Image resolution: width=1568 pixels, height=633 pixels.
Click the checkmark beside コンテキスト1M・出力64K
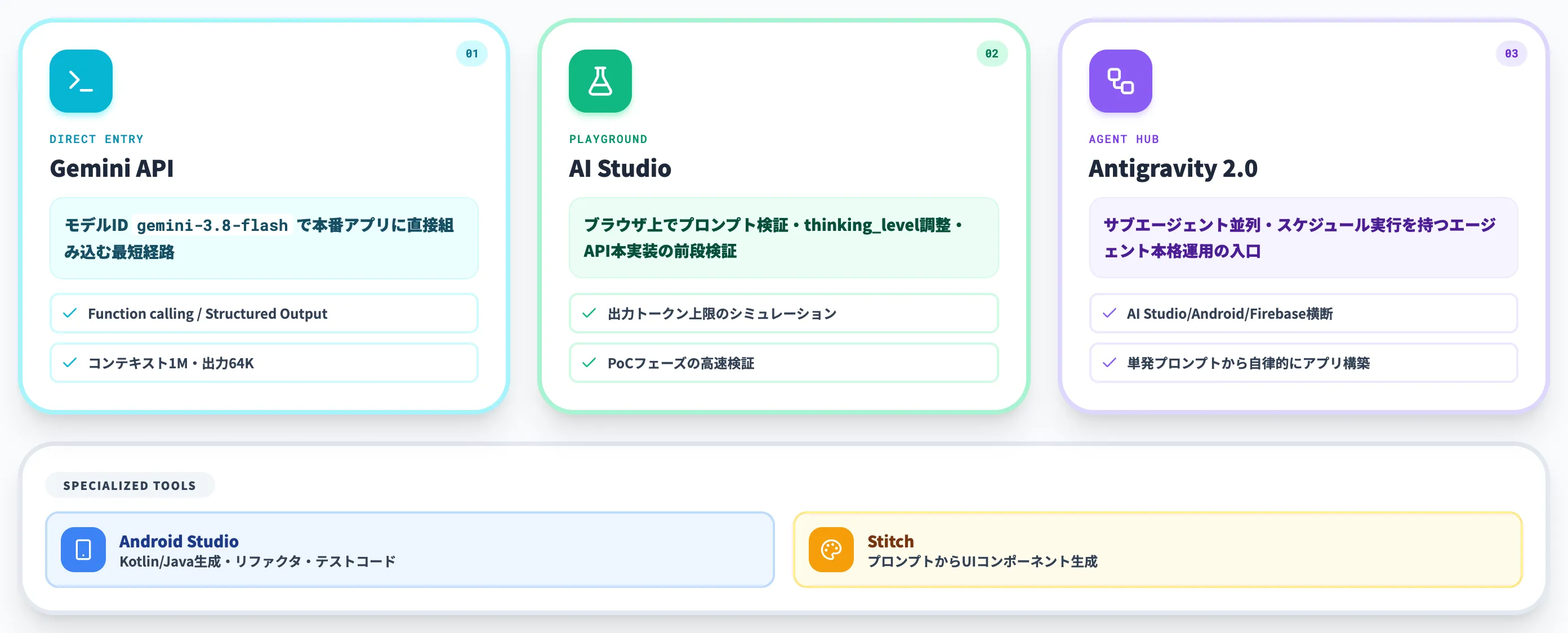[70, 363]
